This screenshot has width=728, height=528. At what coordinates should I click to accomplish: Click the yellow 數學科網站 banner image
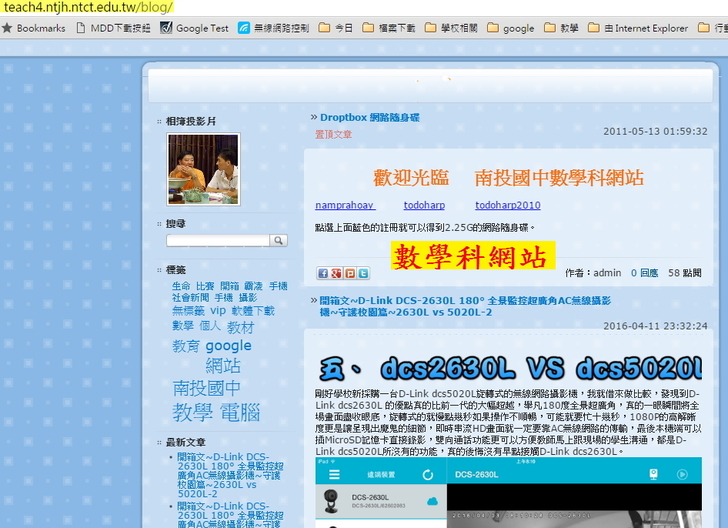tap(473, 256)
